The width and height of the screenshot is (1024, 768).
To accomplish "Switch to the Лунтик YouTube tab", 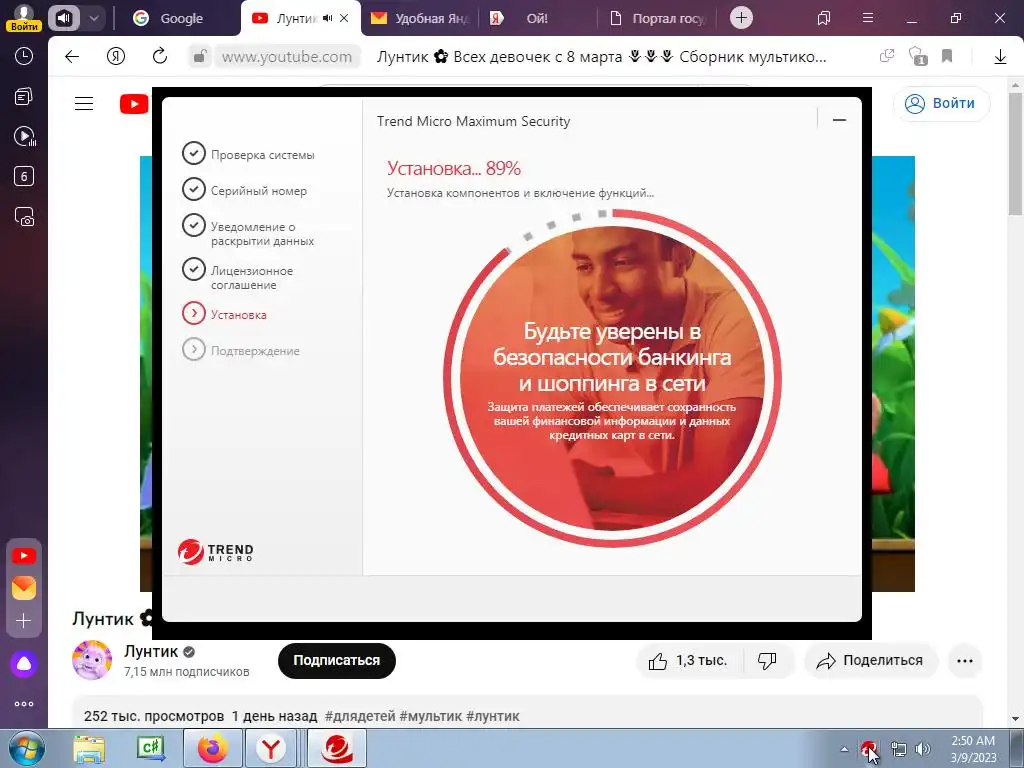I will pyautogui.click(x=287, y=18).
